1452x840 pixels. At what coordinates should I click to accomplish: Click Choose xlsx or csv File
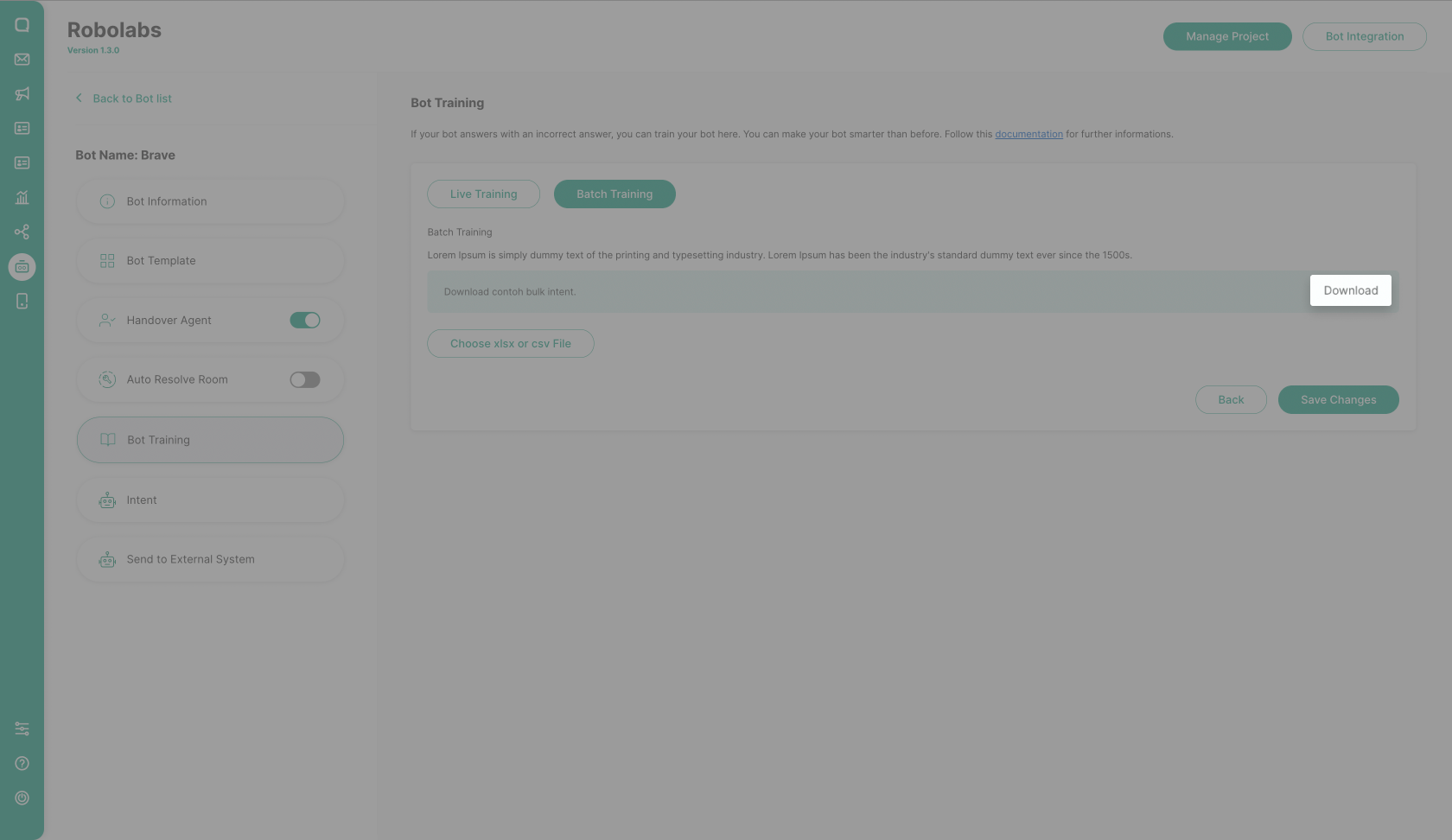click(x=510, y=343)
